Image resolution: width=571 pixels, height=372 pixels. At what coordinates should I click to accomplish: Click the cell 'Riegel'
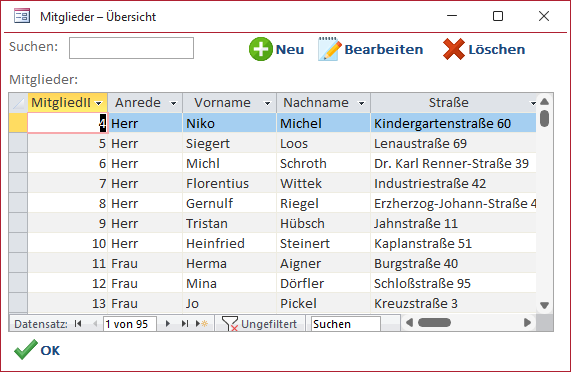tap(323, 203)
